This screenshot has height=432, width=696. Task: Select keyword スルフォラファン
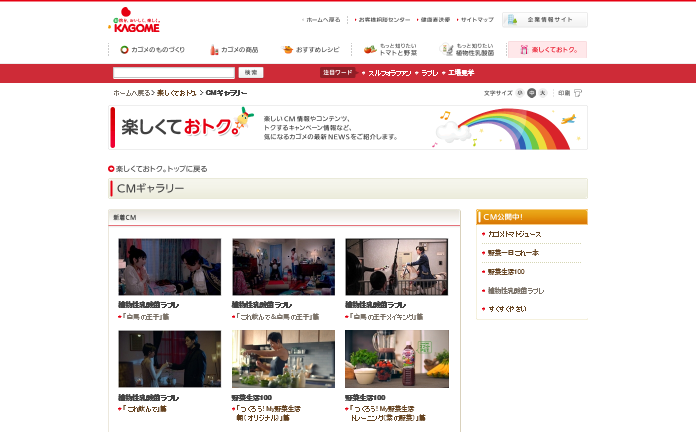389,73
